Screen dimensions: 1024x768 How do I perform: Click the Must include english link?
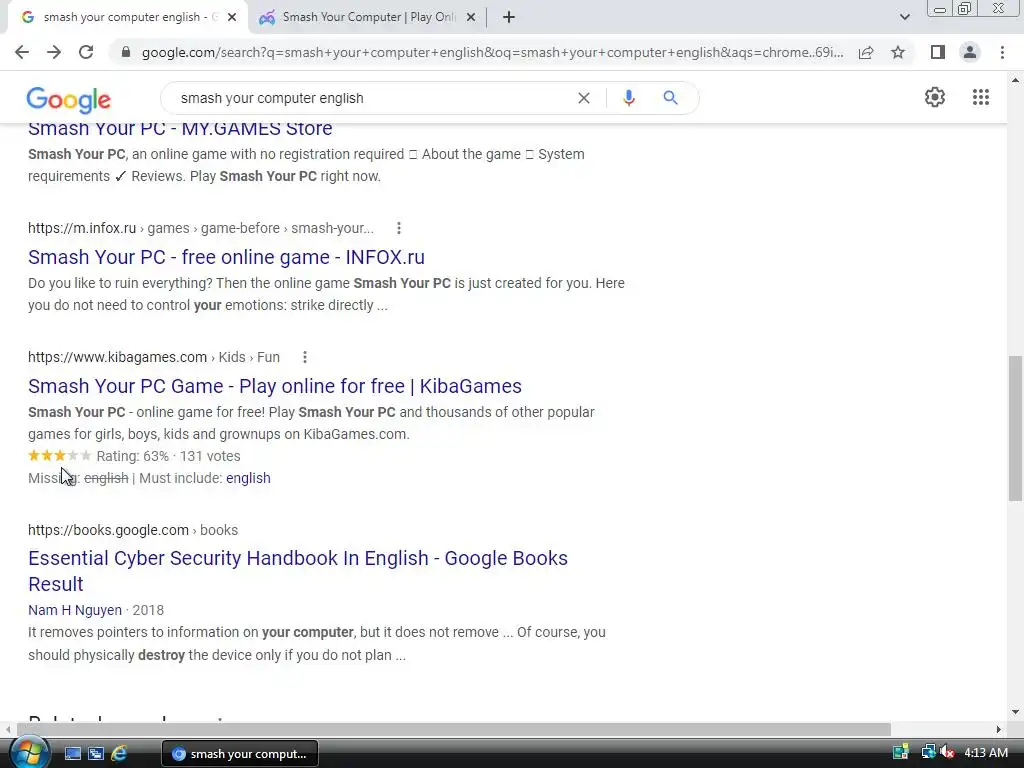pyautogui.click(x=248, y=478)
